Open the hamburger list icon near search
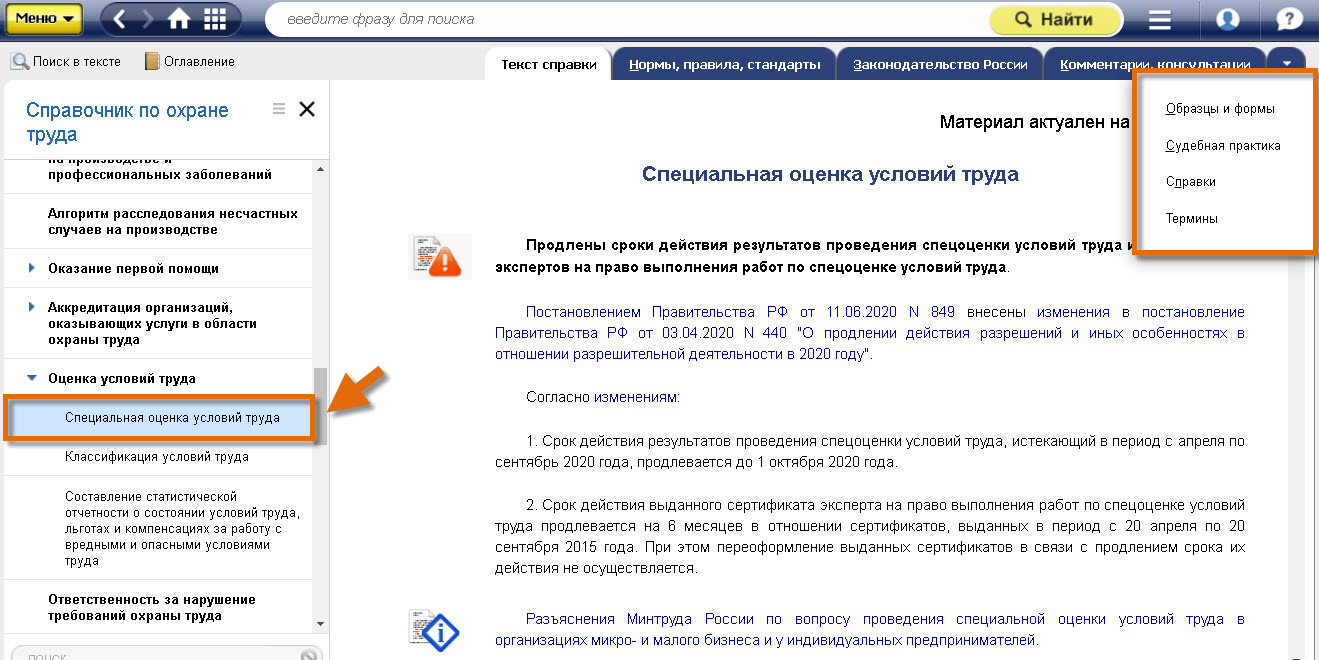 pyautogui.click(x=1159, y=20)
